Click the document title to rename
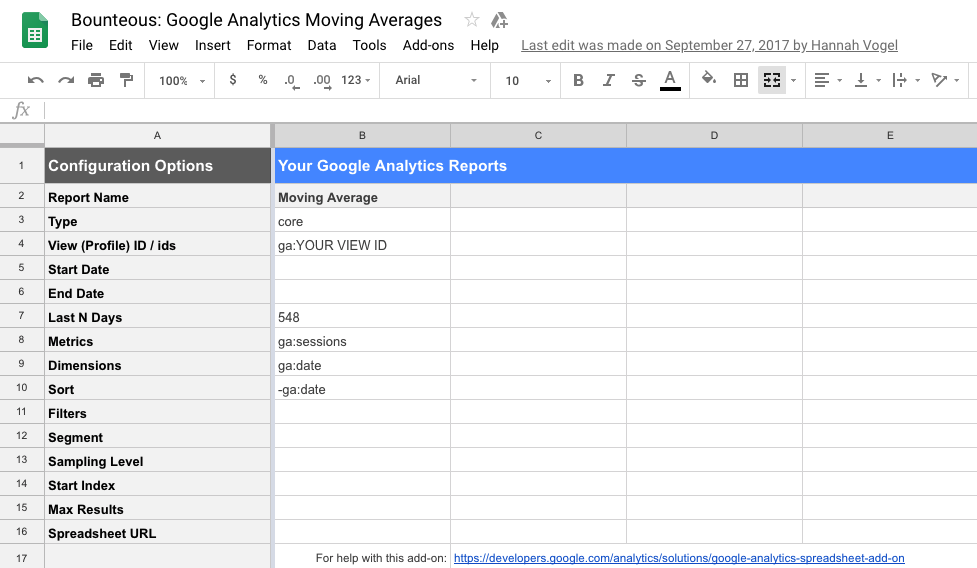The image size is (977, 568). click(256, 20)
